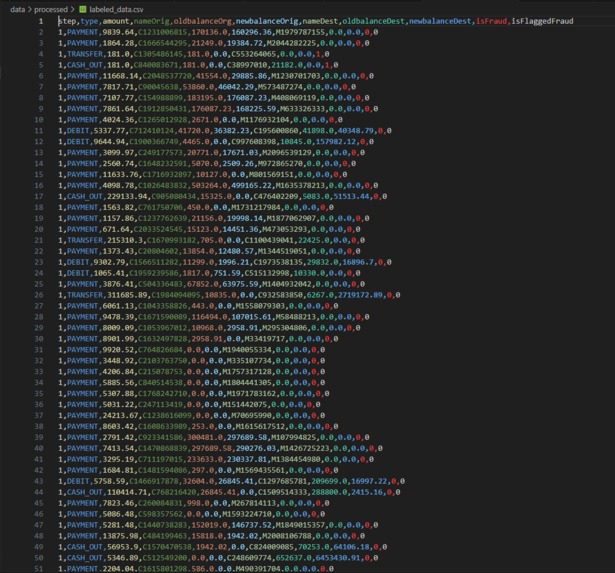Click the amount value 215310.3

[x=125, y=240]
